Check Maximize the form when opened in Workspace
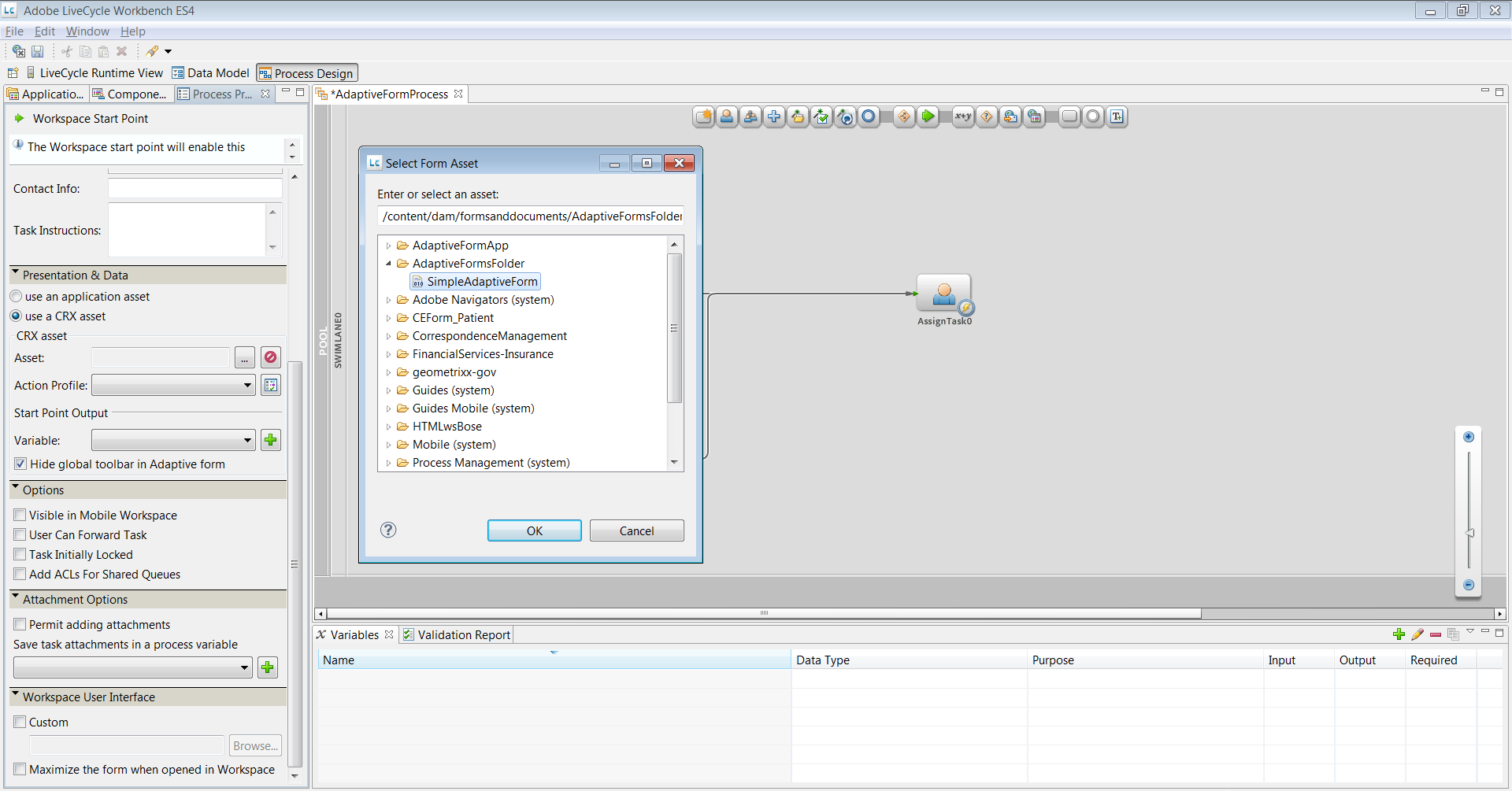The image size is (1512, 791). 20,770
